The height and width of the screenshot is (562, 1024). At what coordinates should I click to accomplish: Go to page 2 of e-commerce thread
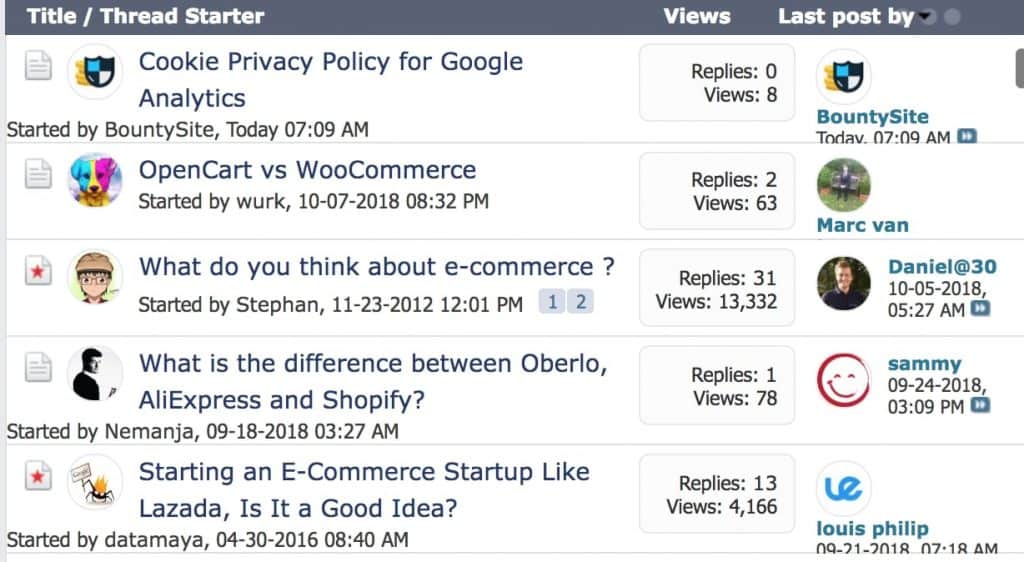coord(580,302)
